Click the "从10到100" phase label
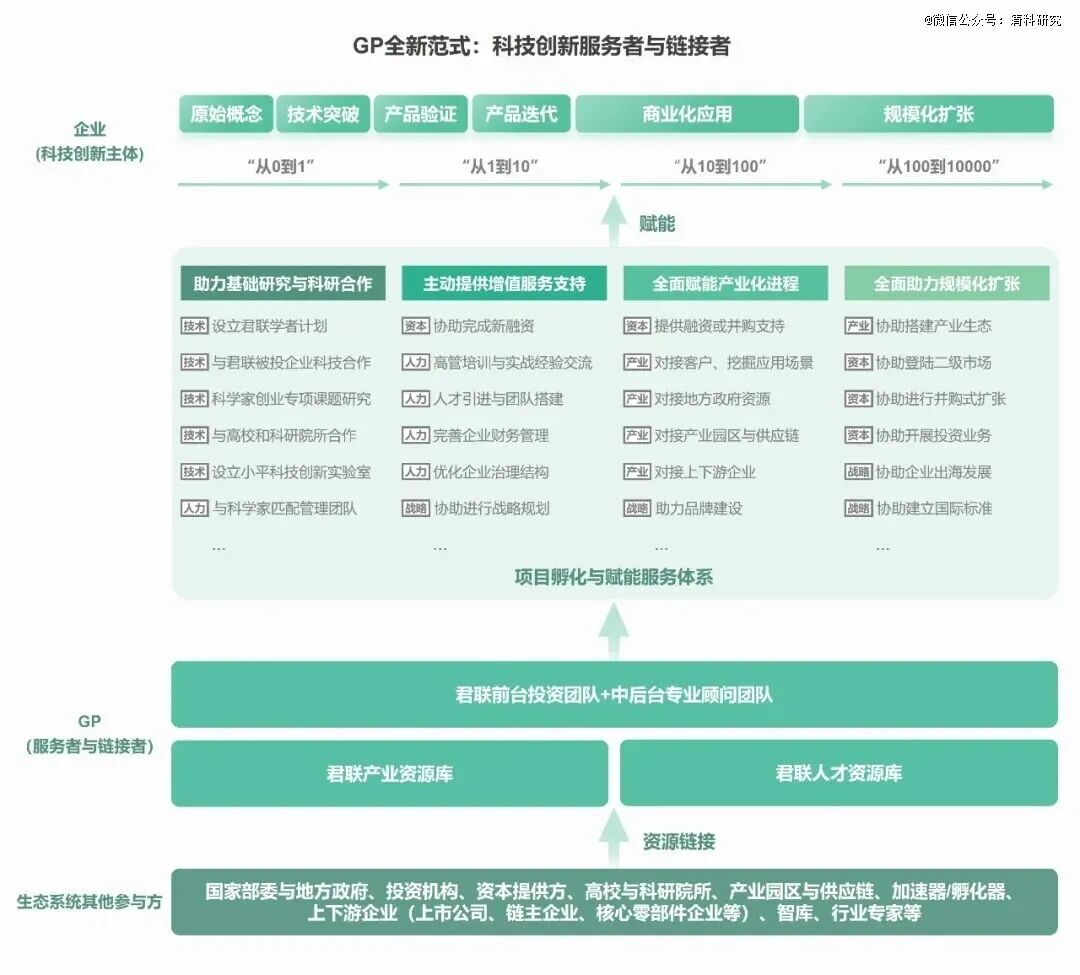Viewport: 1080px width, 975px height. 720,166
